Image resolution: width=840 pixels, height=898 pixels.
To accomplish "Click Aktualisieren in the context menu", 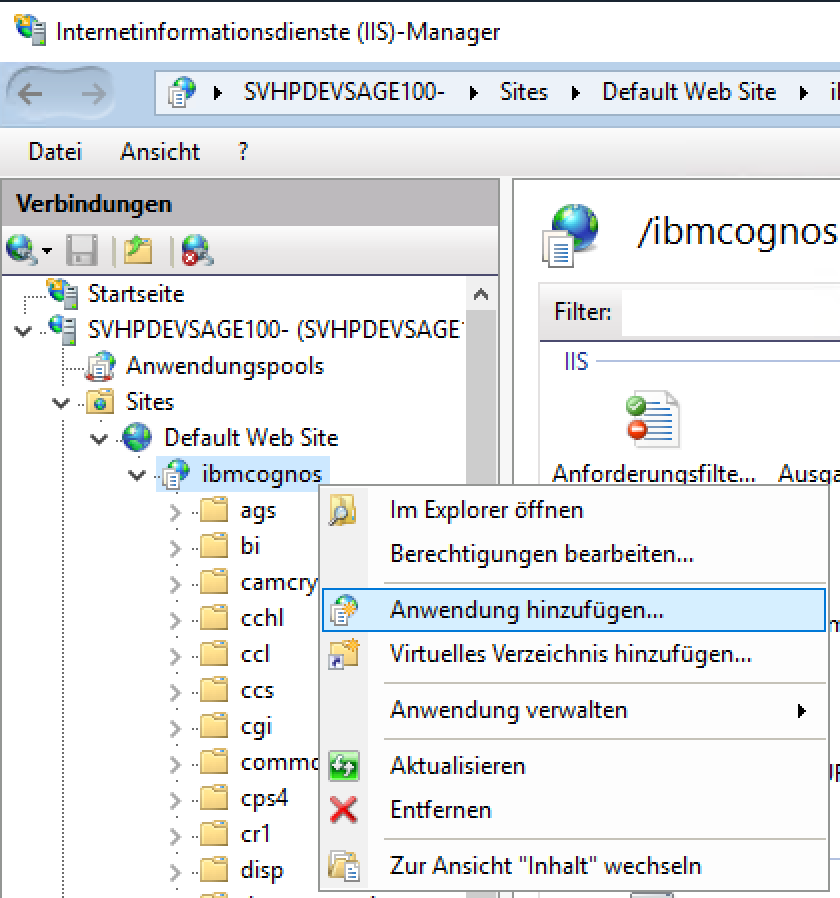I will 457,766.
